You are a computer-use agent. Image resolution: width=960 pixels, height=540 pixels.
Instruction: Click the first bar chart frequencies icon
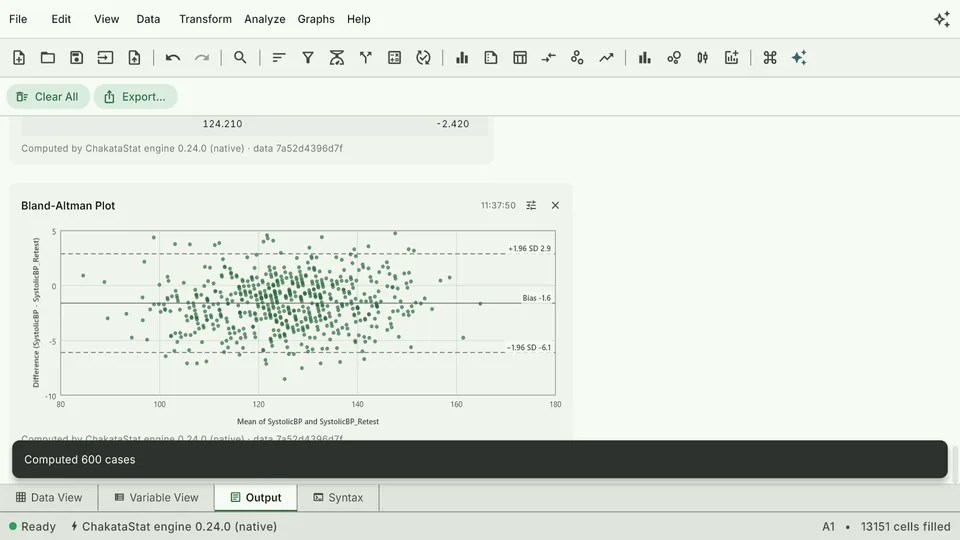point(462,58)
